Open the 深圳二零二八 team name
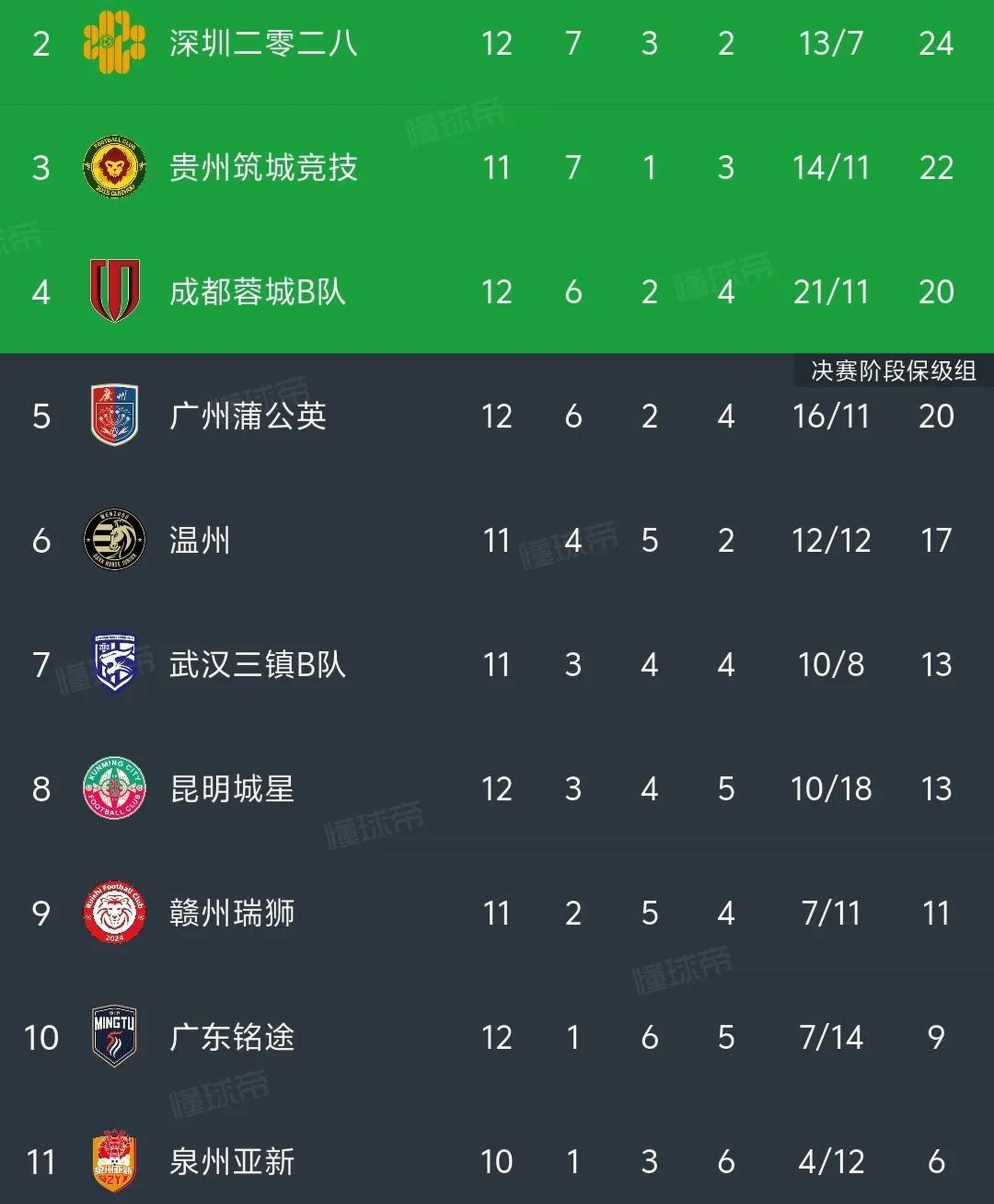The image size is (994, 1204). 263,43
